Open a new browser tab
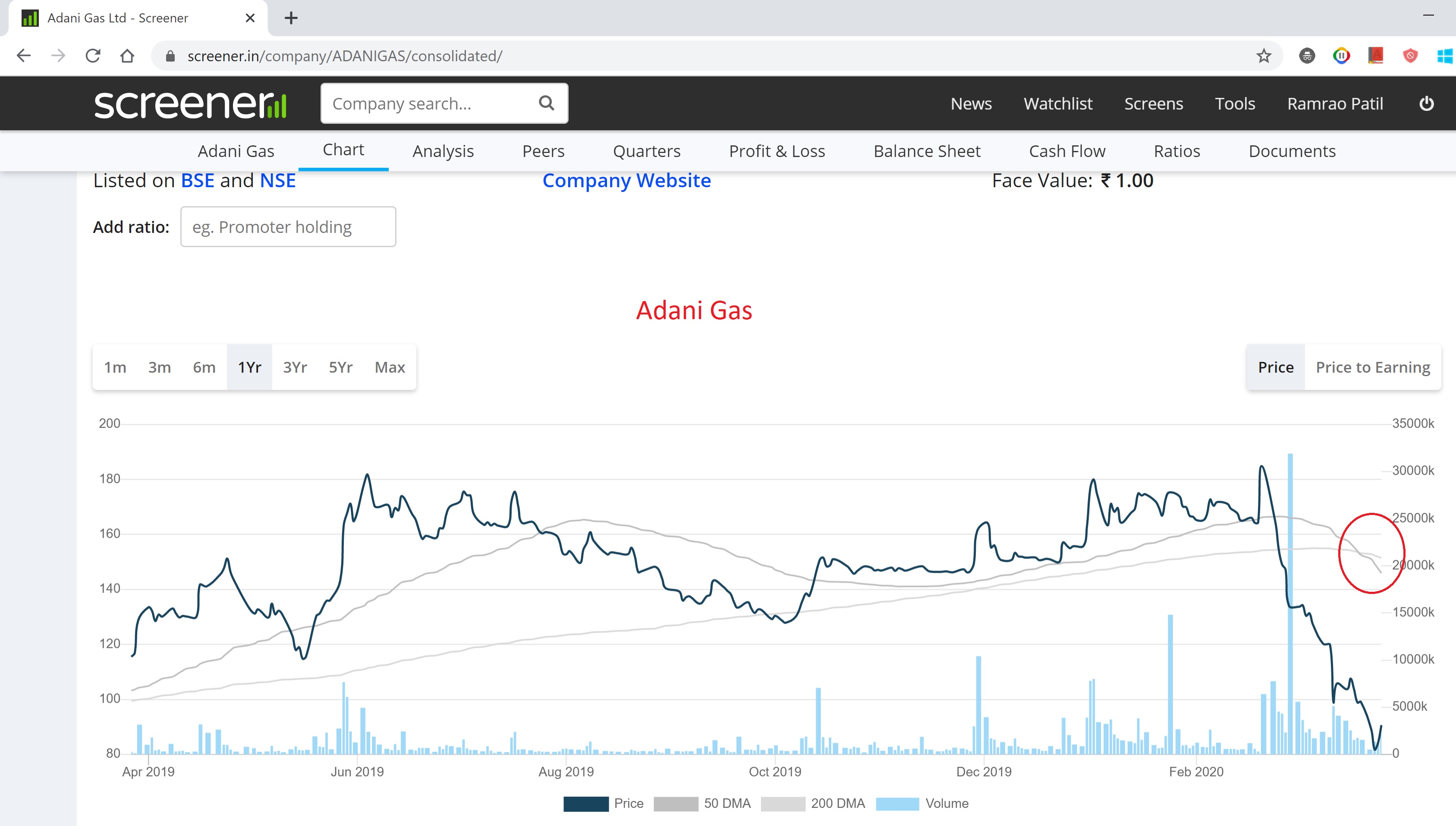The width and height of the screenshot is (1456, 826). 291,18
